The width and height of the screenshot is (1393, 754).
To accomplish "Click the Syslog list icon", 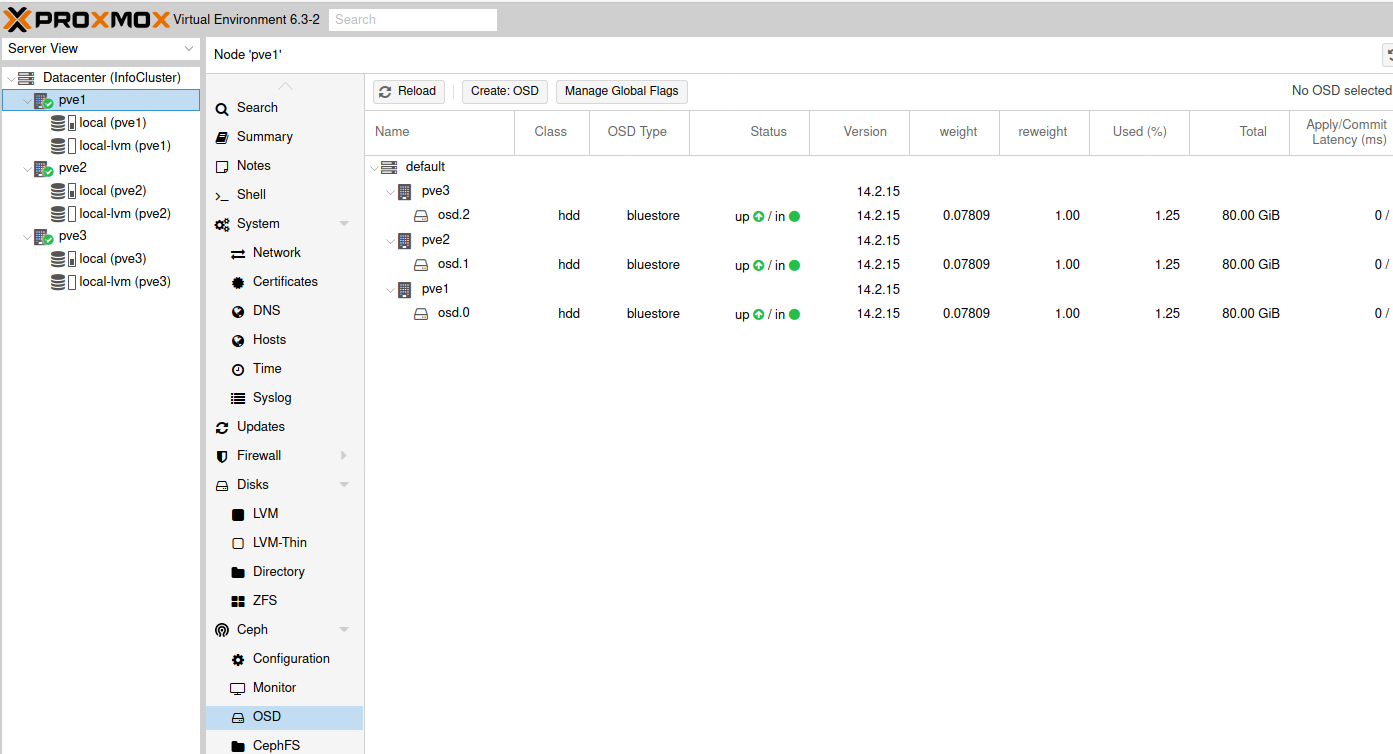I will click(238, 398).
